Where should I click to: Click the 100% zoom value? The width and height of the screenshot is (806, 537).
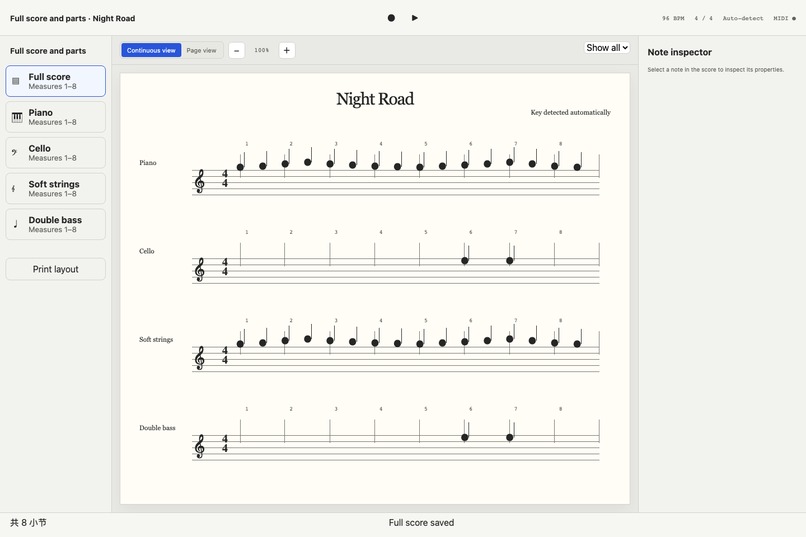pyautogui.click(x=262, y=50)
